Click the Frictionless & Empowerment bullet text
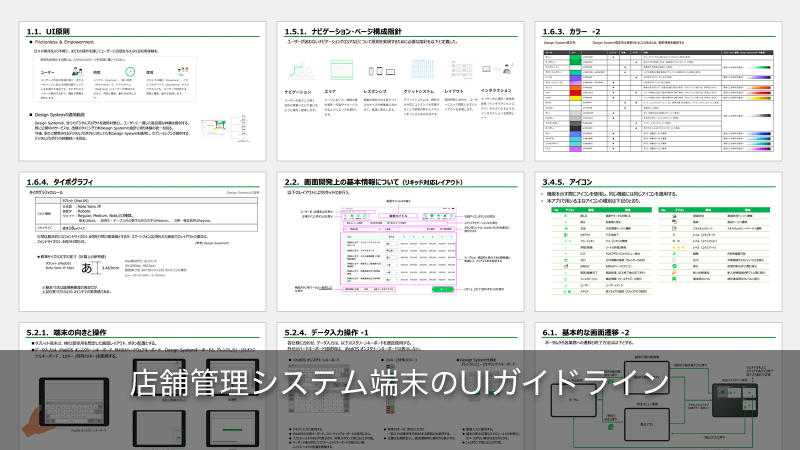The height and width of the screenshot is (450, 800). pos(64,42)
